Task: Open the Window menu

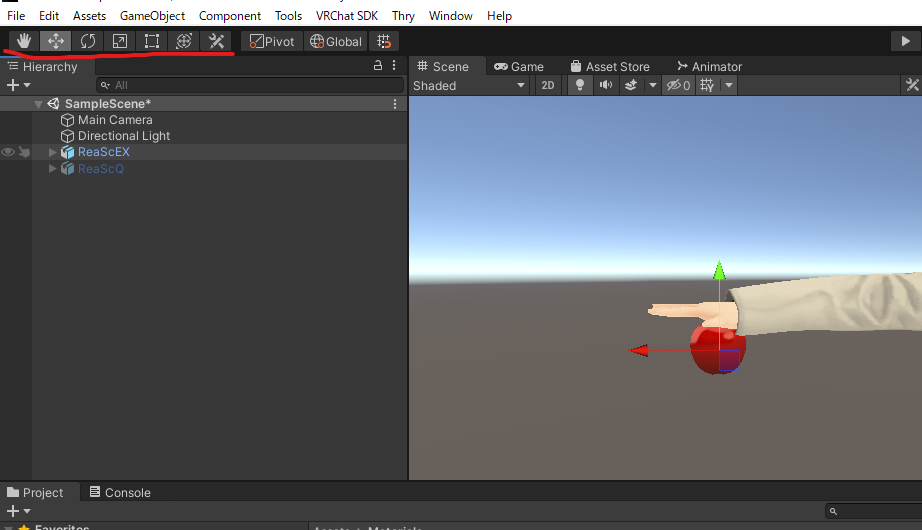Action: (450, 16)
